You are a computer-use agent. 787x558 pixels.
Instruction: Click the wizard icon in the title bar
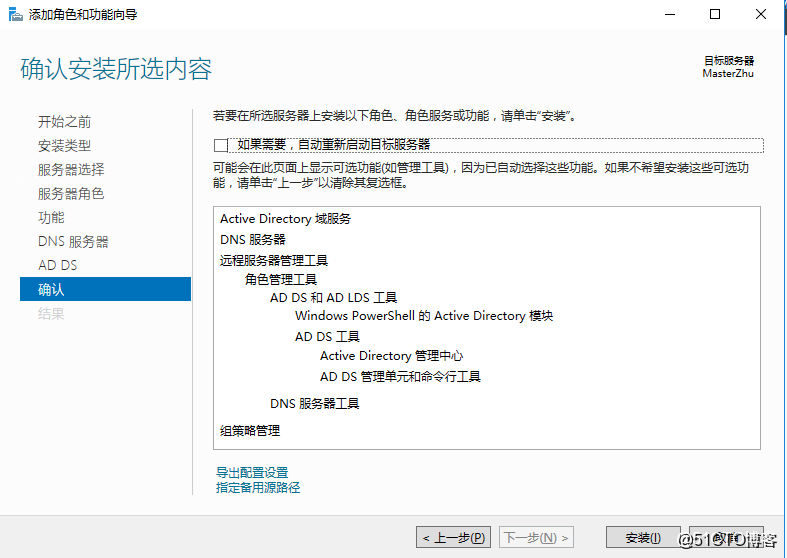[14, 15]
